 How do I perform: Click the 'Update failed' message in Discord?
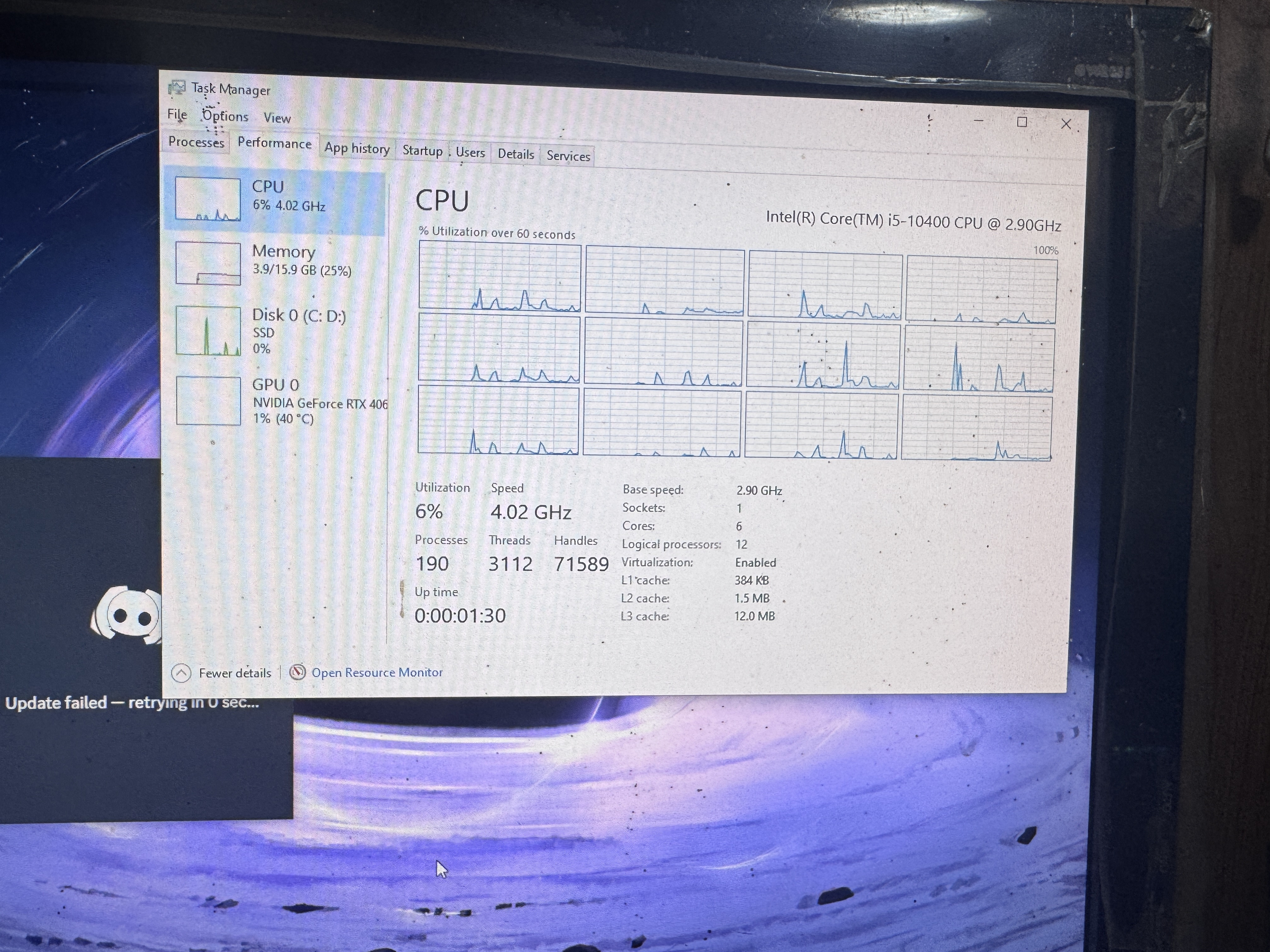tap(133, 703)
